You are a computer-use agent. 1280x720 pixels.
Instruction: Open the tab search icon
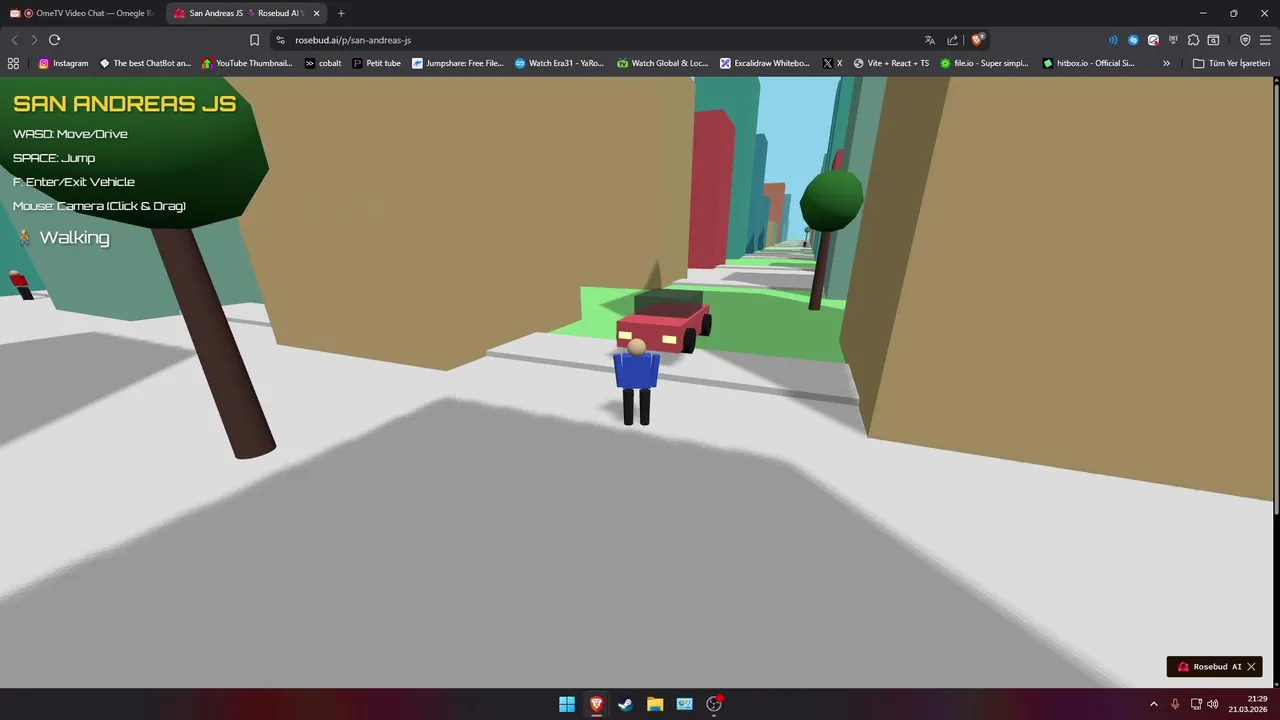pyautogui.click(x=1213, y=40)
